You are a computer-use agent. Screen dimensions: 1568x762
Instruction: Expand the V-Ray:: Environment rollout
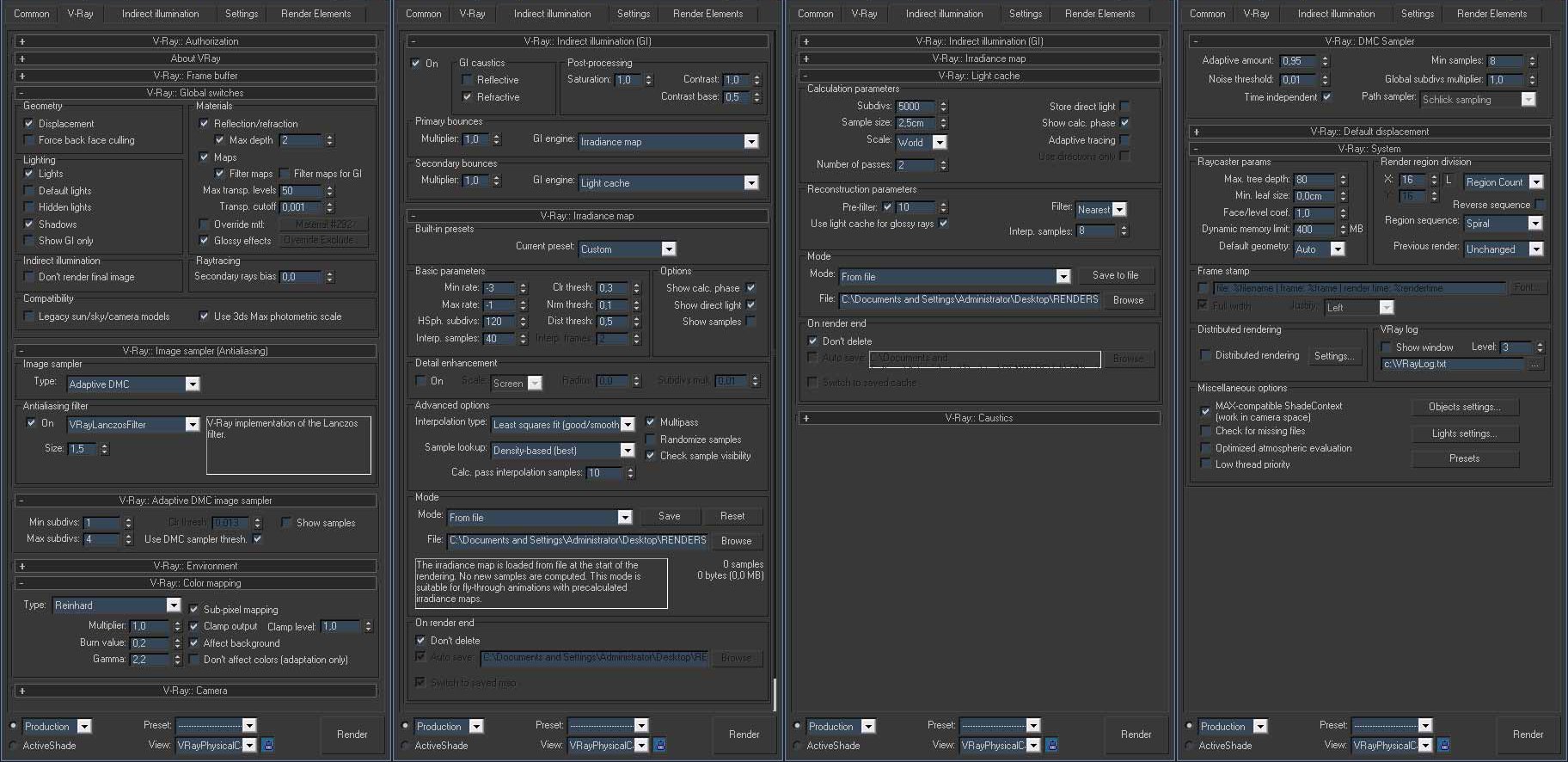(196, 566)
